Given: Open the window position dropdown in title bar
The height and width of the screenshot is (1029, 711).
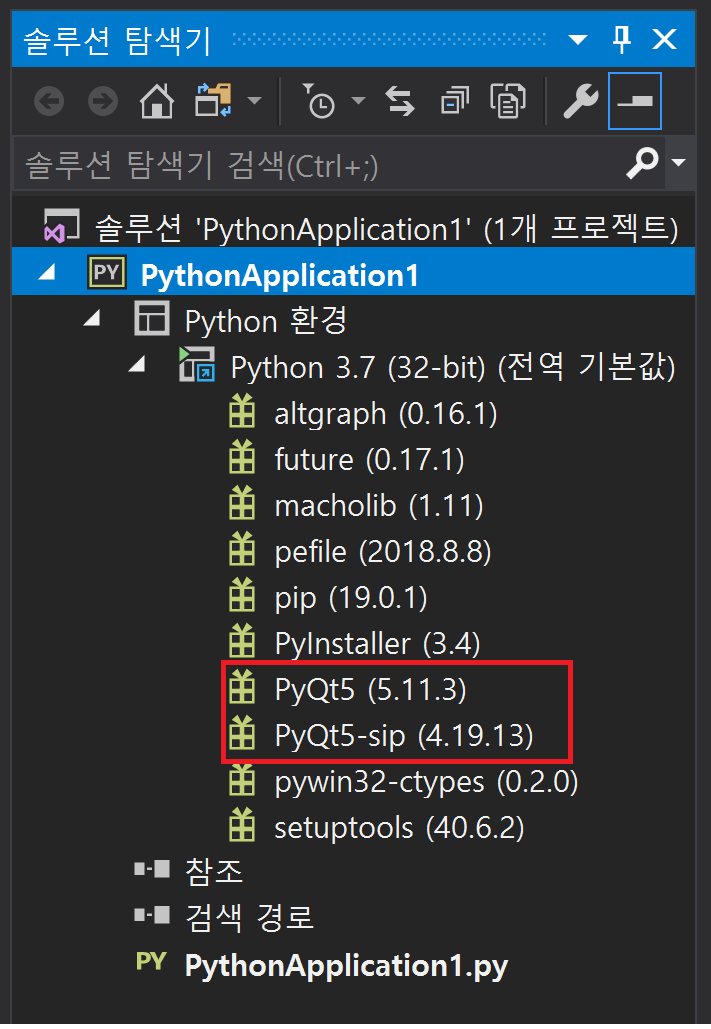Looking at the screenshot, I should 578,40.
